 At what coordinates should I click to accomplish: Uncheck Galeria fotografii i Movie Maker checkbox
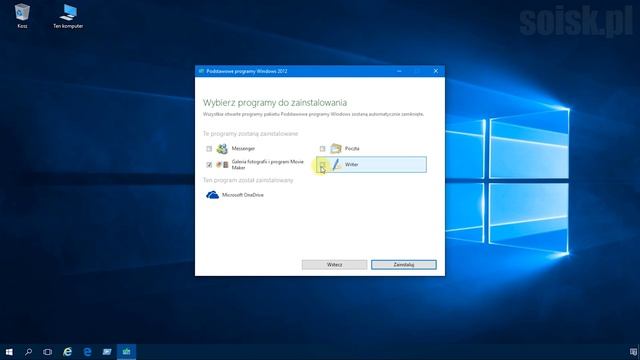tap(209, 164)
